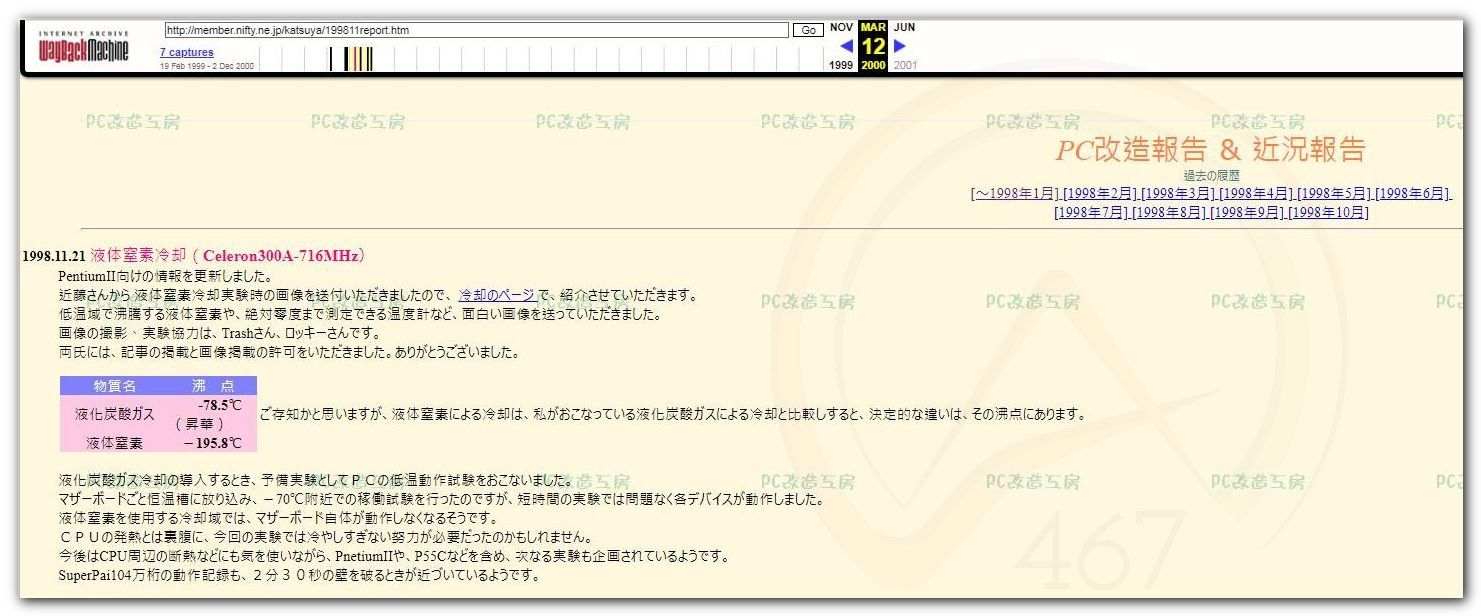Click the 物質名 table header
This screenshot has height=616, width=1481.
tap(115, 385)
